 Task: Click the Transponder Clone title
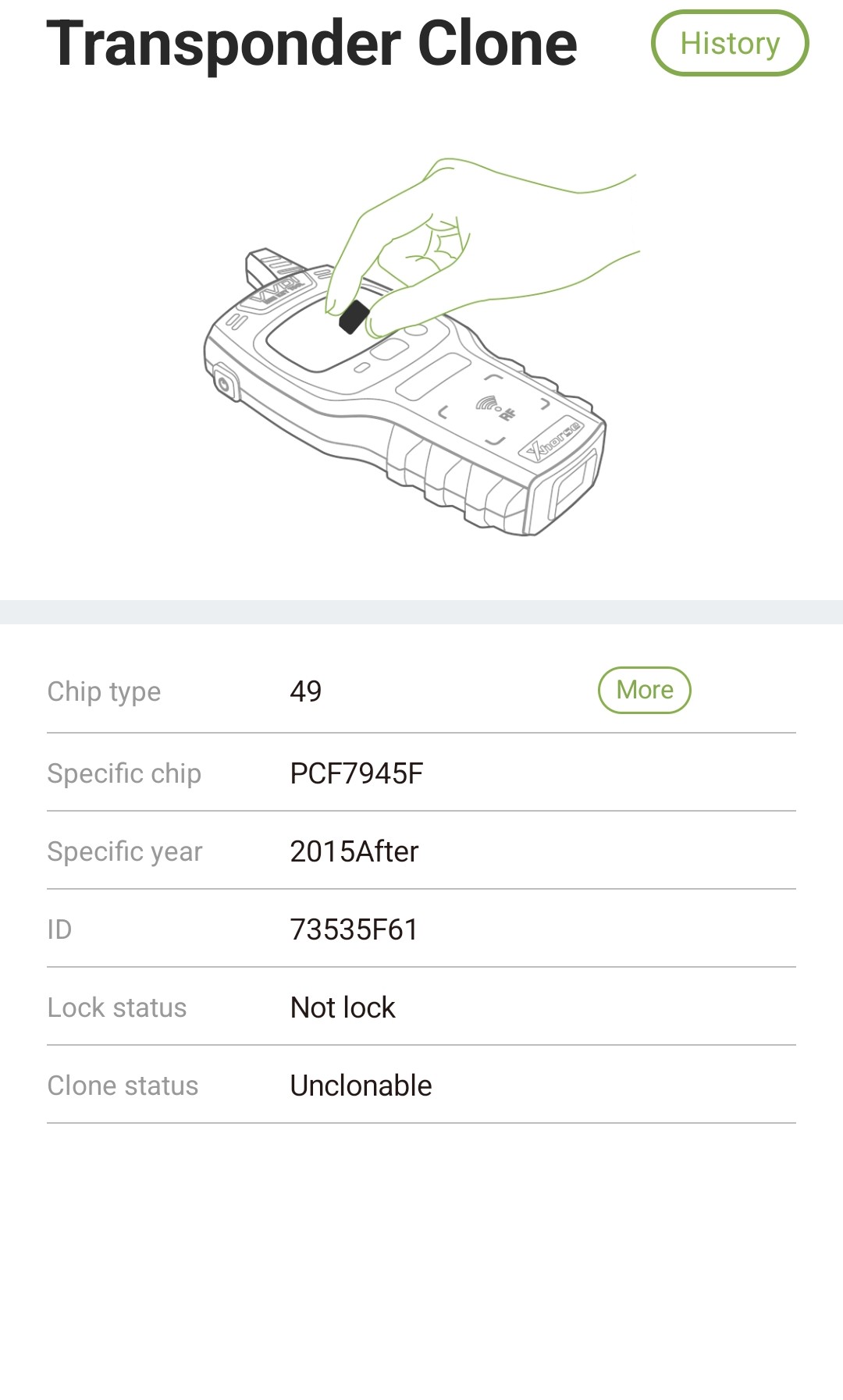coord(311,44)
